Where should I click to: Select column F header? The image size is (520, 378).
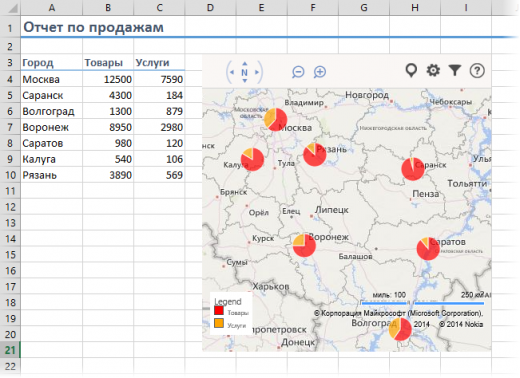coord(313,7)
